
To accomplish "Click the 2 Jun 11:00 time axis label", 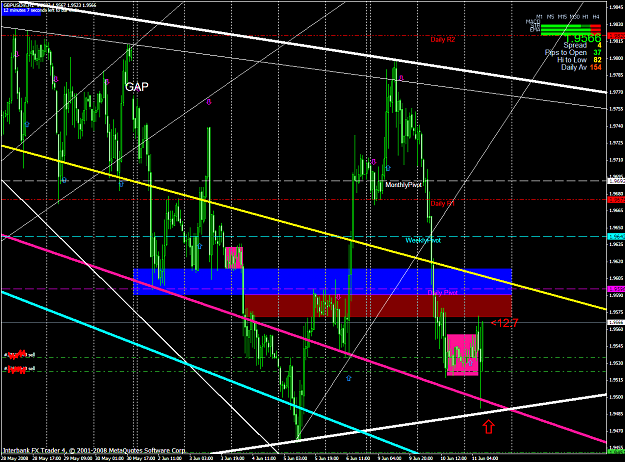I will click(x=170, y=458).
